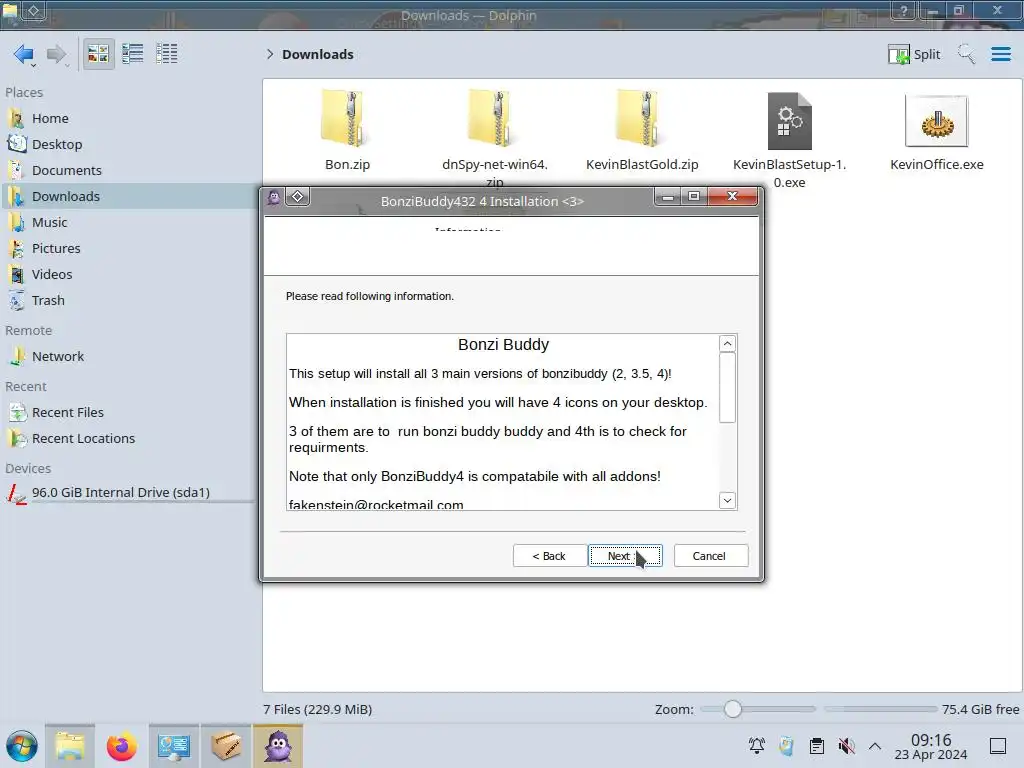Viewport: 1024px width, 768px height.
Task: Launch Firefox from the taskbar
Action: (x=121, y=746)
